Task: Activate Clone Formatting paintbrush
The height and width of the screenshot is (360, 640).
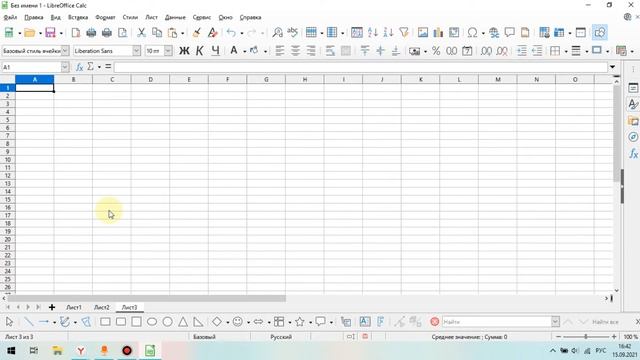Action: (x=196, y=33)
